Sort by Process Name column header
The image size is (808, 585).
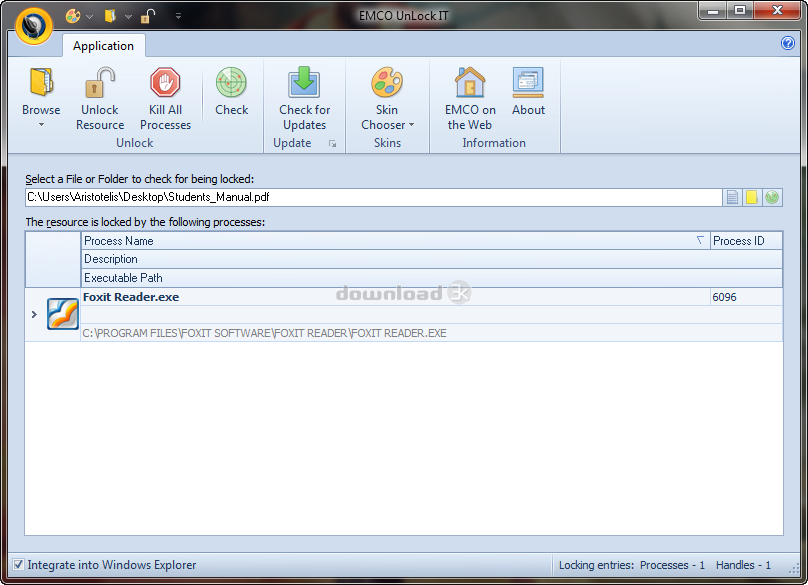395,241
